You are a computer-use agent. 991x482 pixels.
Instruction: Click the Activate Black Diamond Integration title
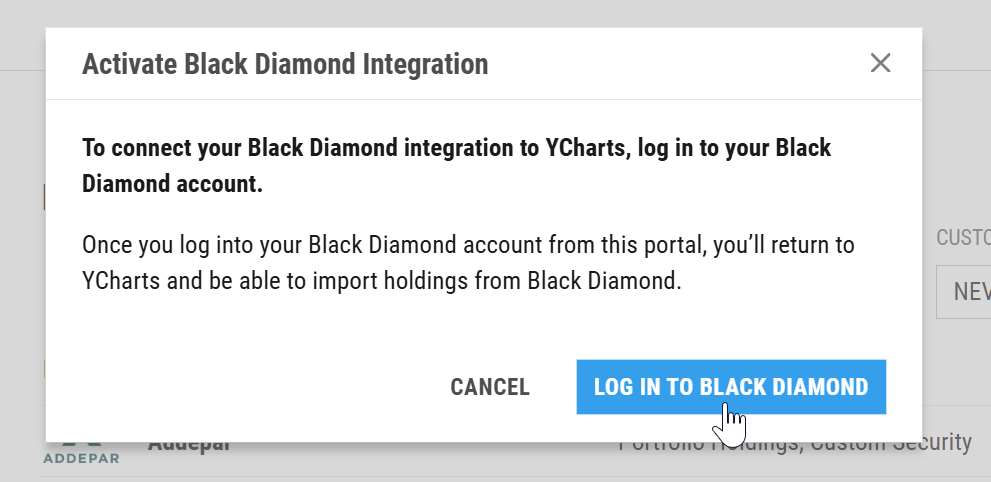tap(285, 64)
